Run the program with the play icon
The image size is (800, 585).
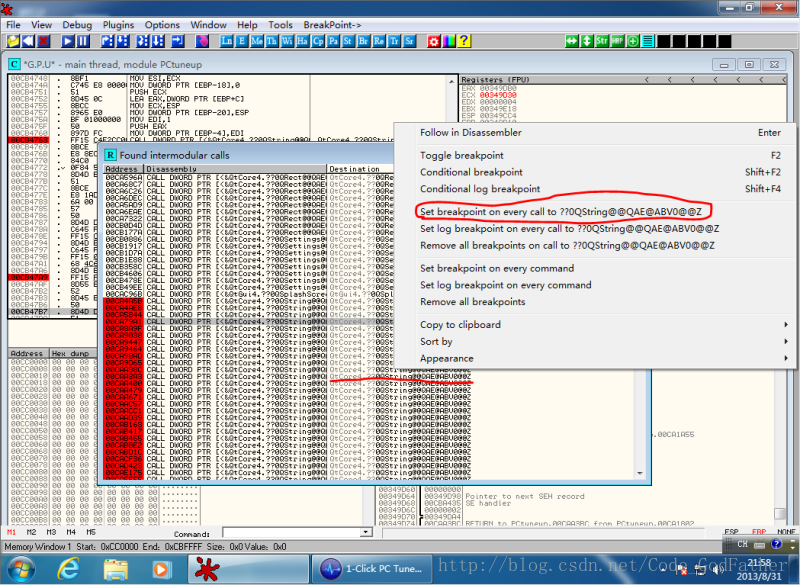point(67,41)
